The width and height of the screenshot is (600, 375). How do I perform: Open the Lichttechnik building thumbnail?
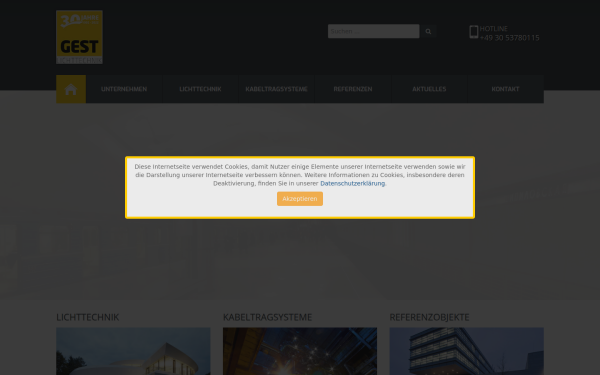pos(133,351)
